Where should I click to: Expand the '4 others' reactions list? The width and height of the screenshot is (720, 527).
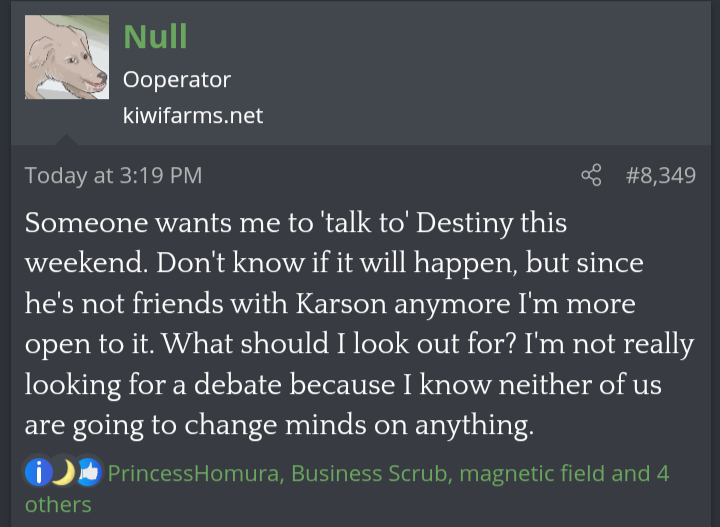coord(60,504)
